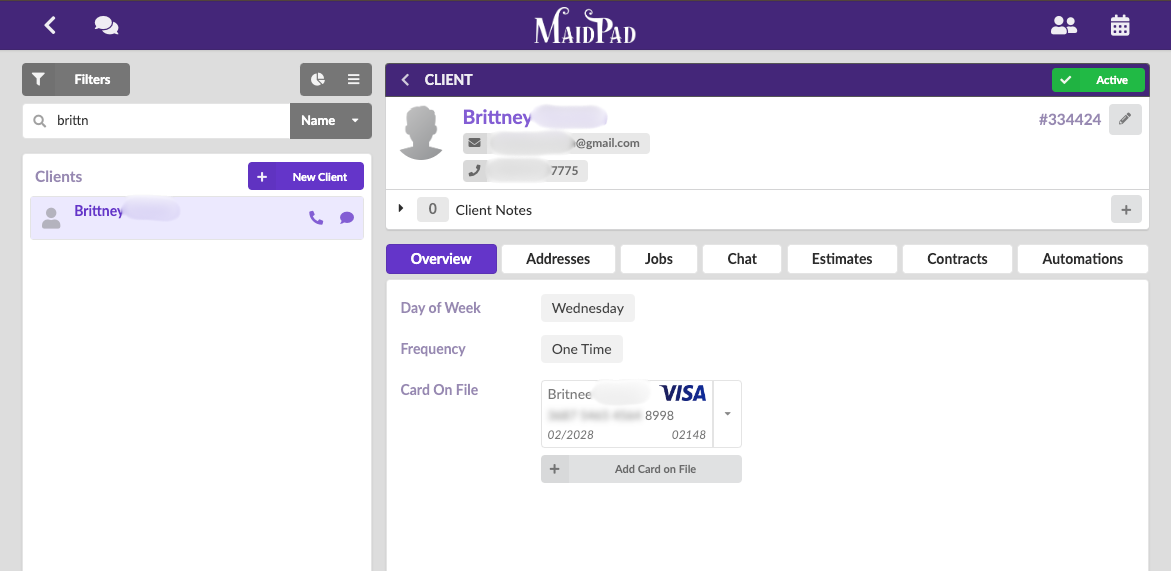Open the people icon in the top header
The height and width of the screenshot is (571, 1171).
coord(1063,25)
